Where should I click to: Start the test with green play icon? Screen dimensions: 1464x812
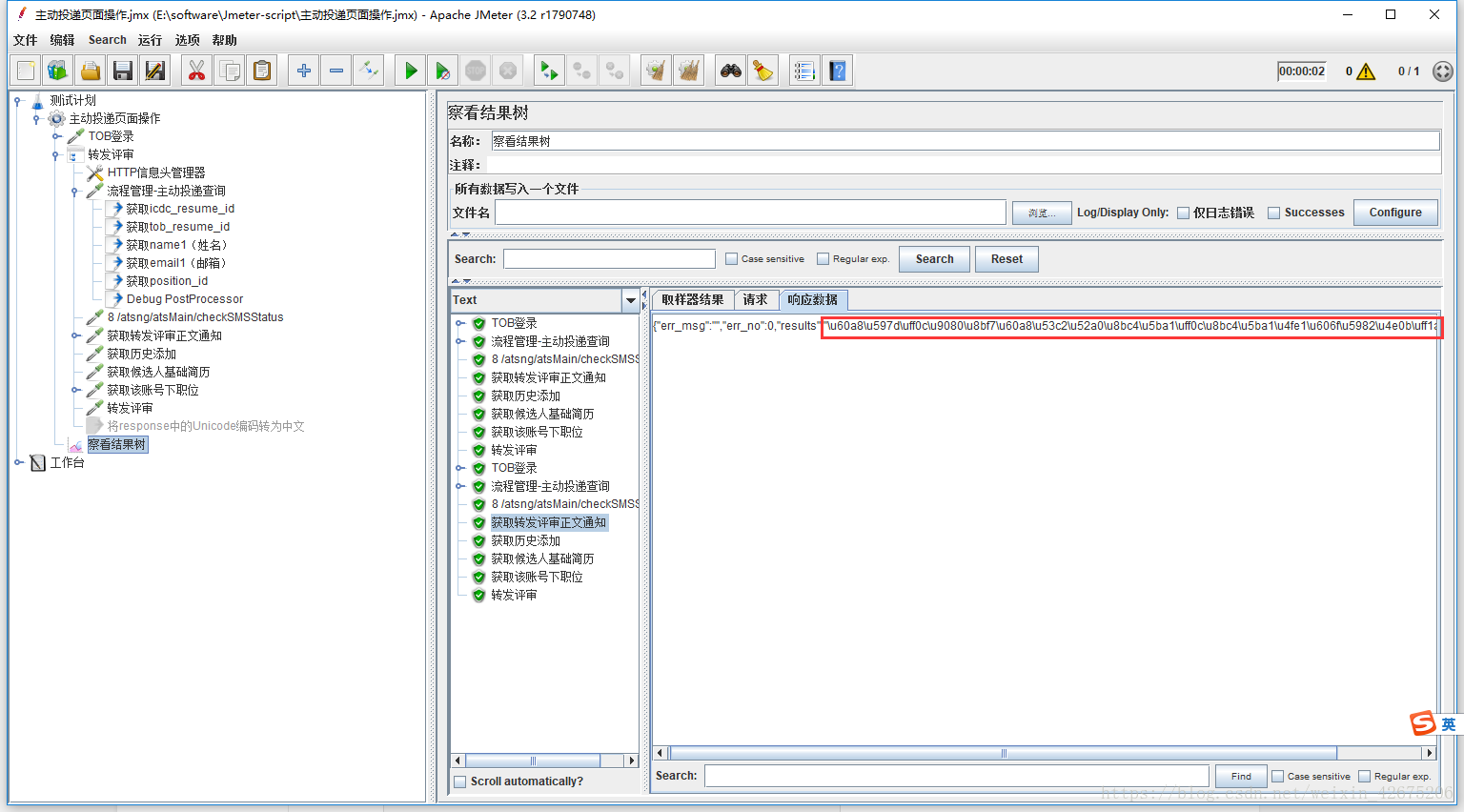tap(411, 71)
